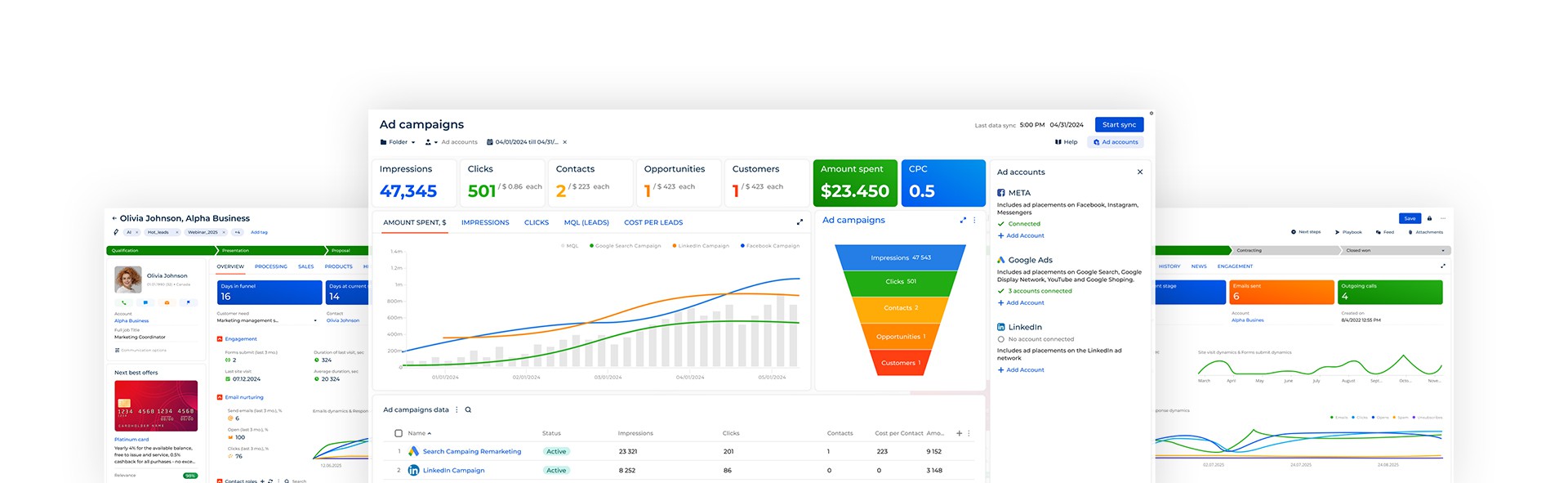Open Playbook in opportunity window
1568x483 pixels.
(x=1348, y=232)
